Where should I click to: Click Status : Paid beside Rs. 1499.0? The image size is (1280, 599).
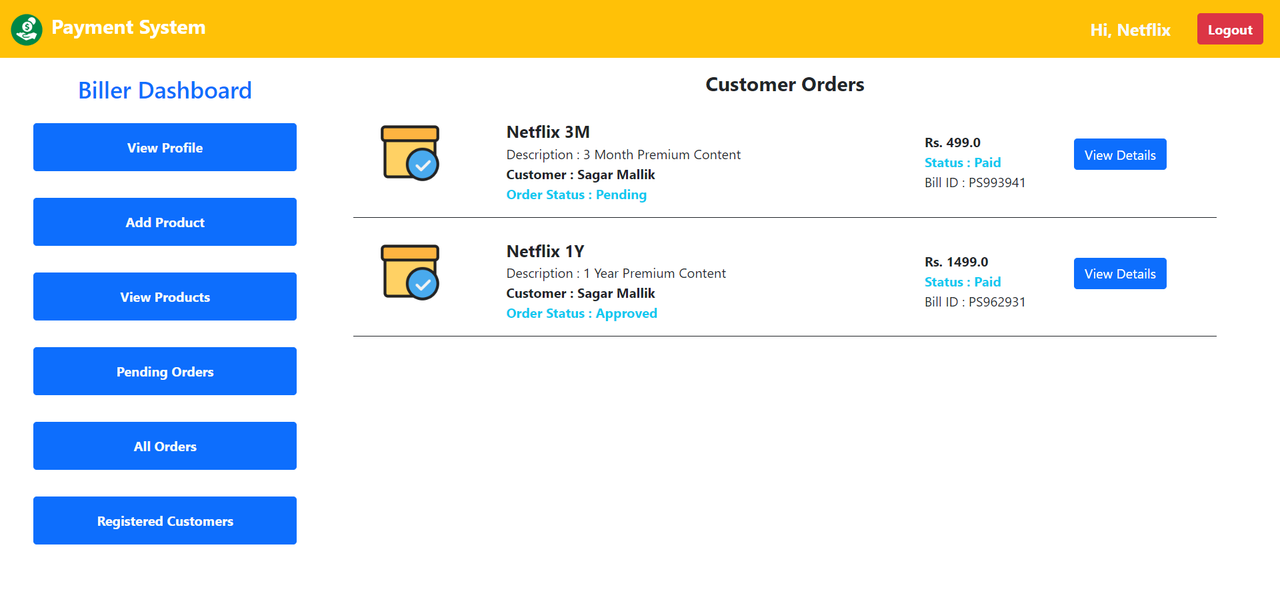click(x=963, y=282)
